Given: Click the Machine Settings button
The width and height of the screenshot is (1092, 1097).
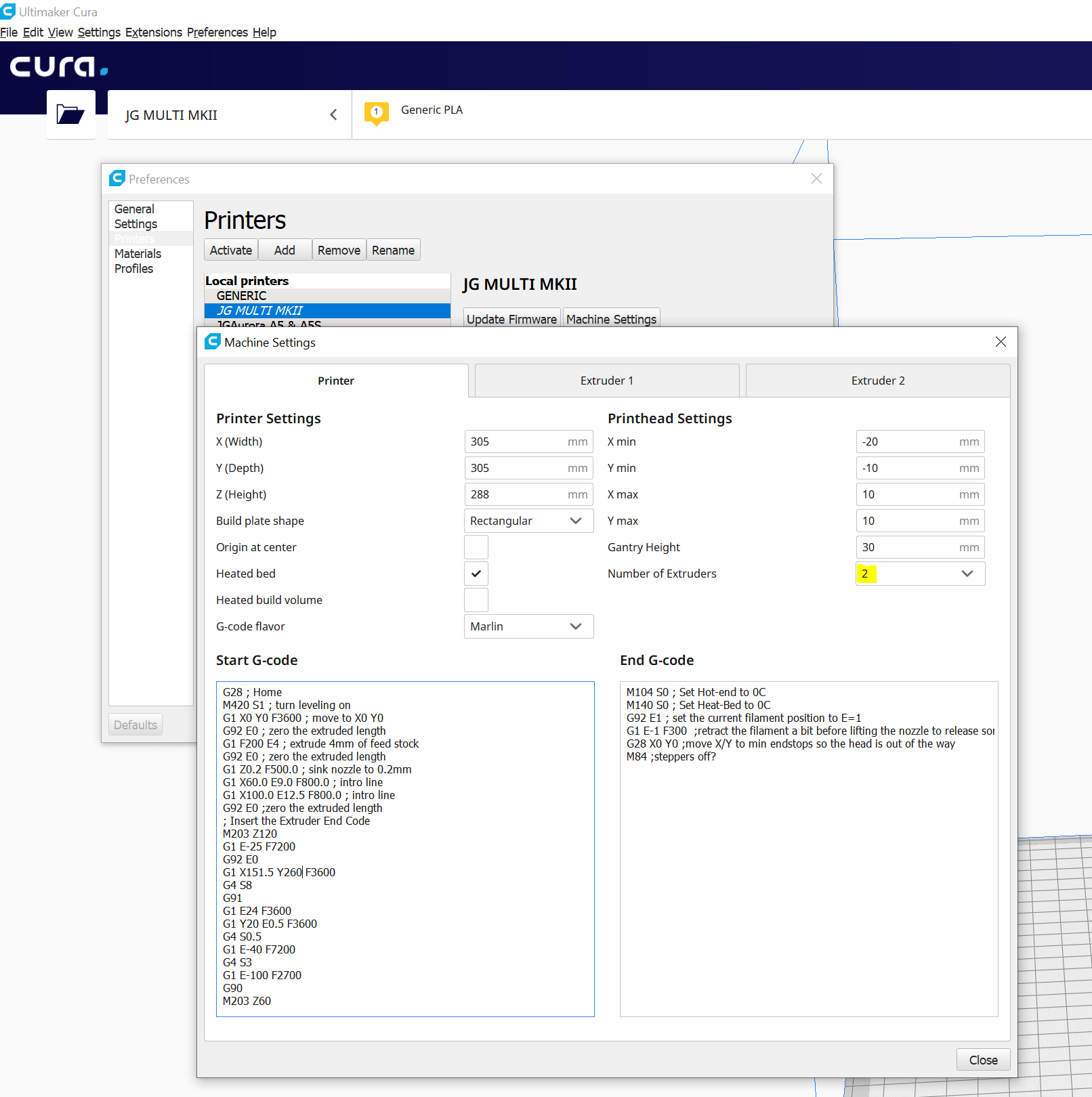Looking at the screenshot, I should tap(611, 319).
